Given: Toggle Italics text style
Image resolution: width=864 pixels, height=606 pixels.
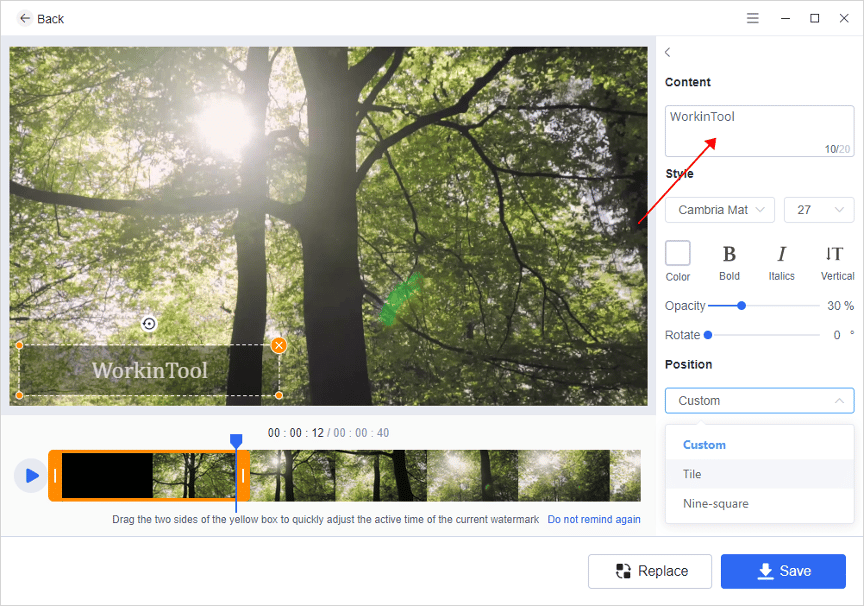Looking at the screenshot, I should (x=781, y=262).
